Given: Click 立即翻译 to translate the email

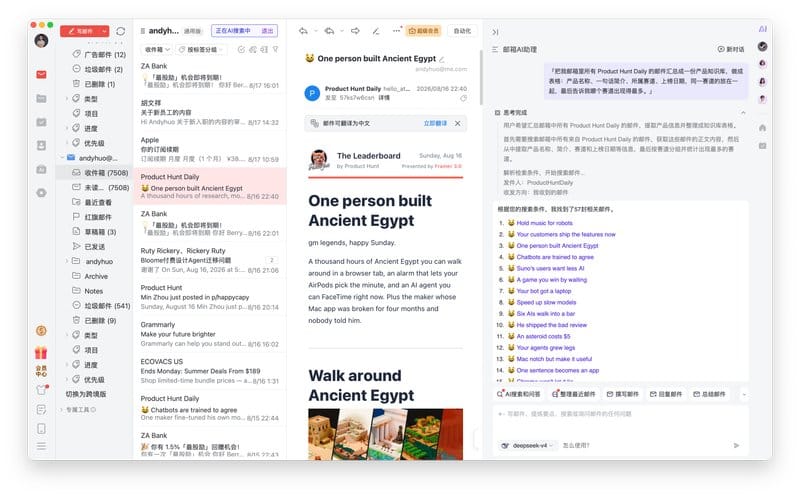Looking at the screenshot, I should [435, 123].
